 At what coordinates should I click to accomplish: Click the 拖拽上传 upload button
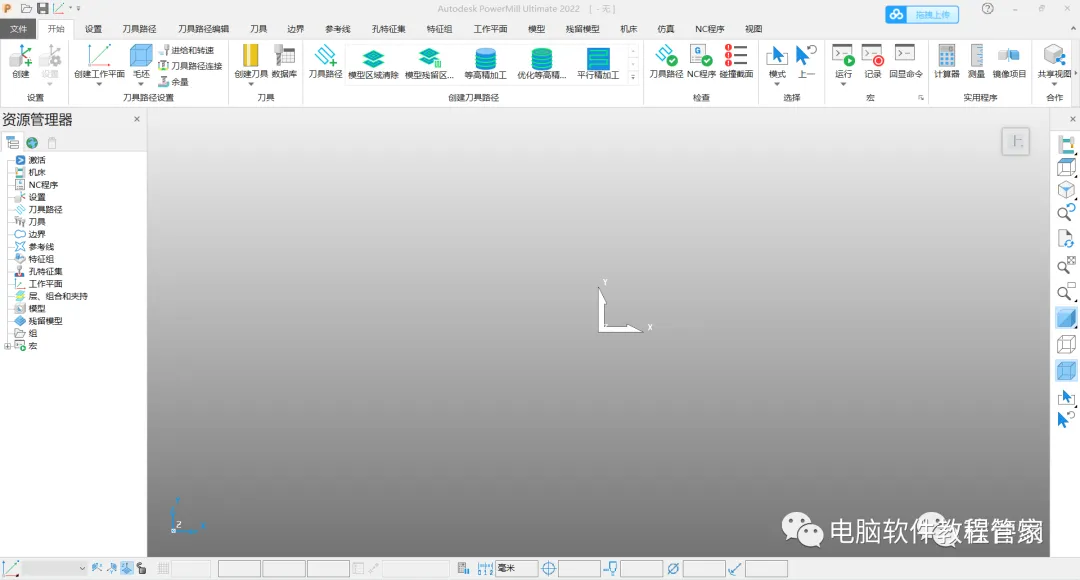click(922, 14)
